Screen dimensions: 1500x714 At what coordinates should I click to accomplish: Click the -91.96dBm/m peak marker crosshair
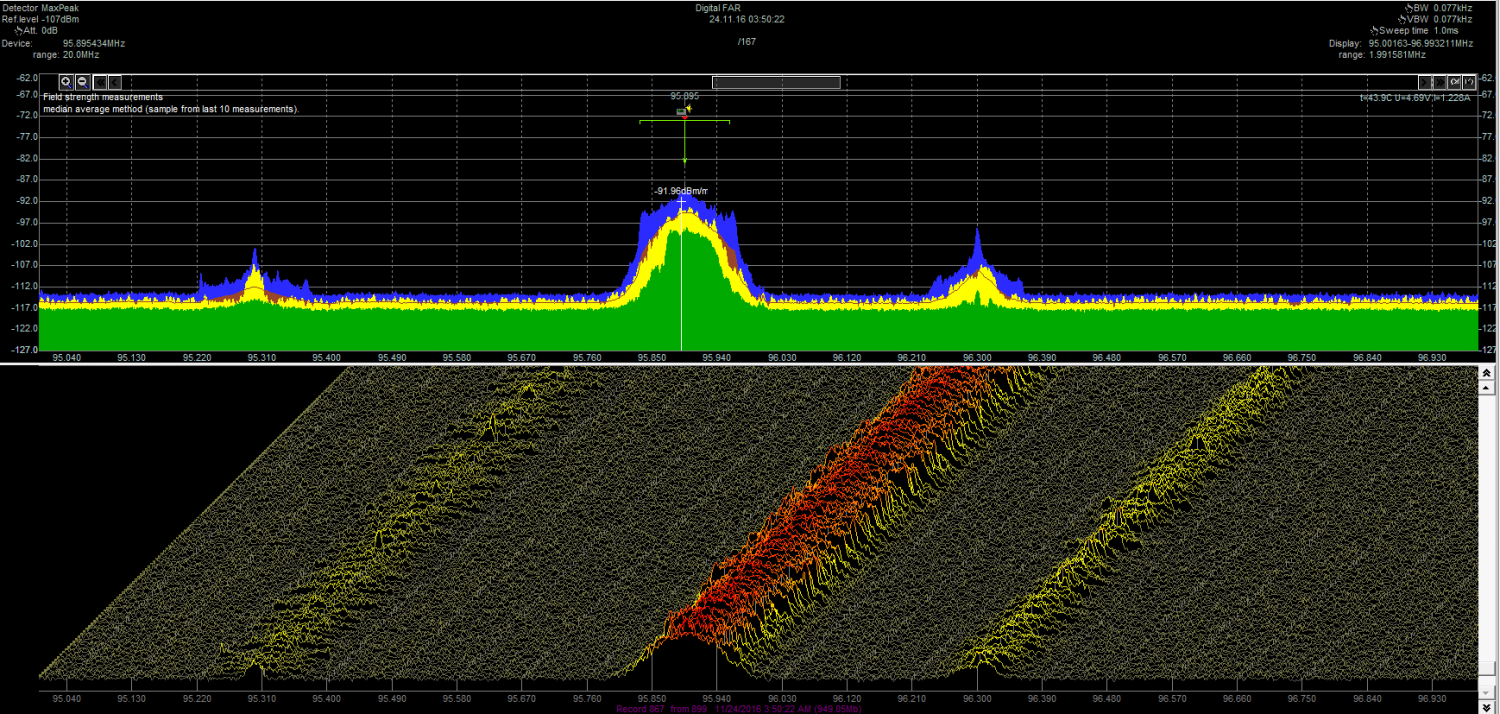pos(682,201)
